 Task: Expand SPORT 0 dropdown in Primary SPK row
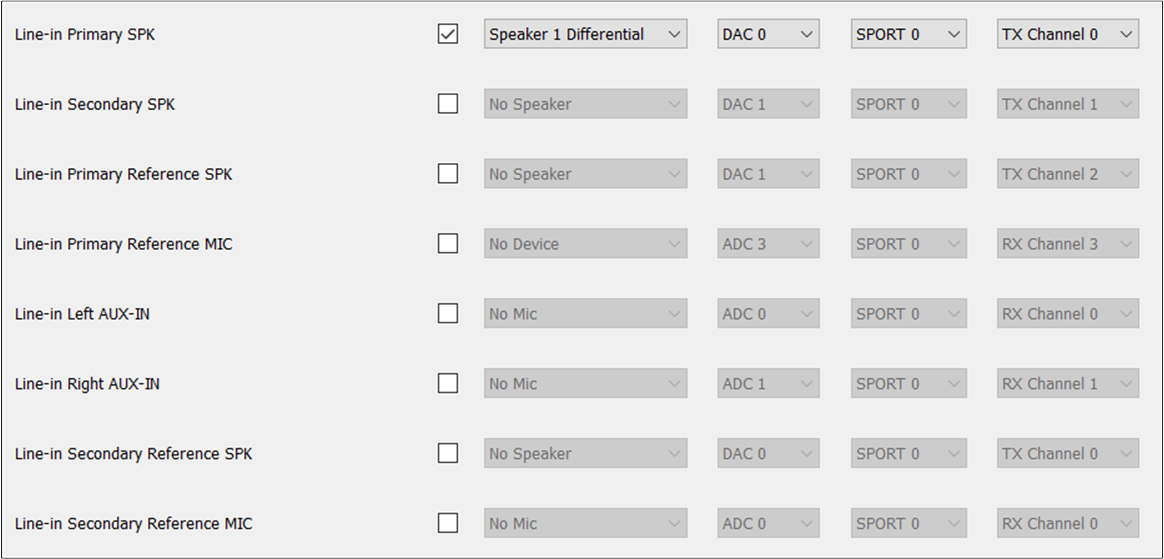click(x=909, y=34)
